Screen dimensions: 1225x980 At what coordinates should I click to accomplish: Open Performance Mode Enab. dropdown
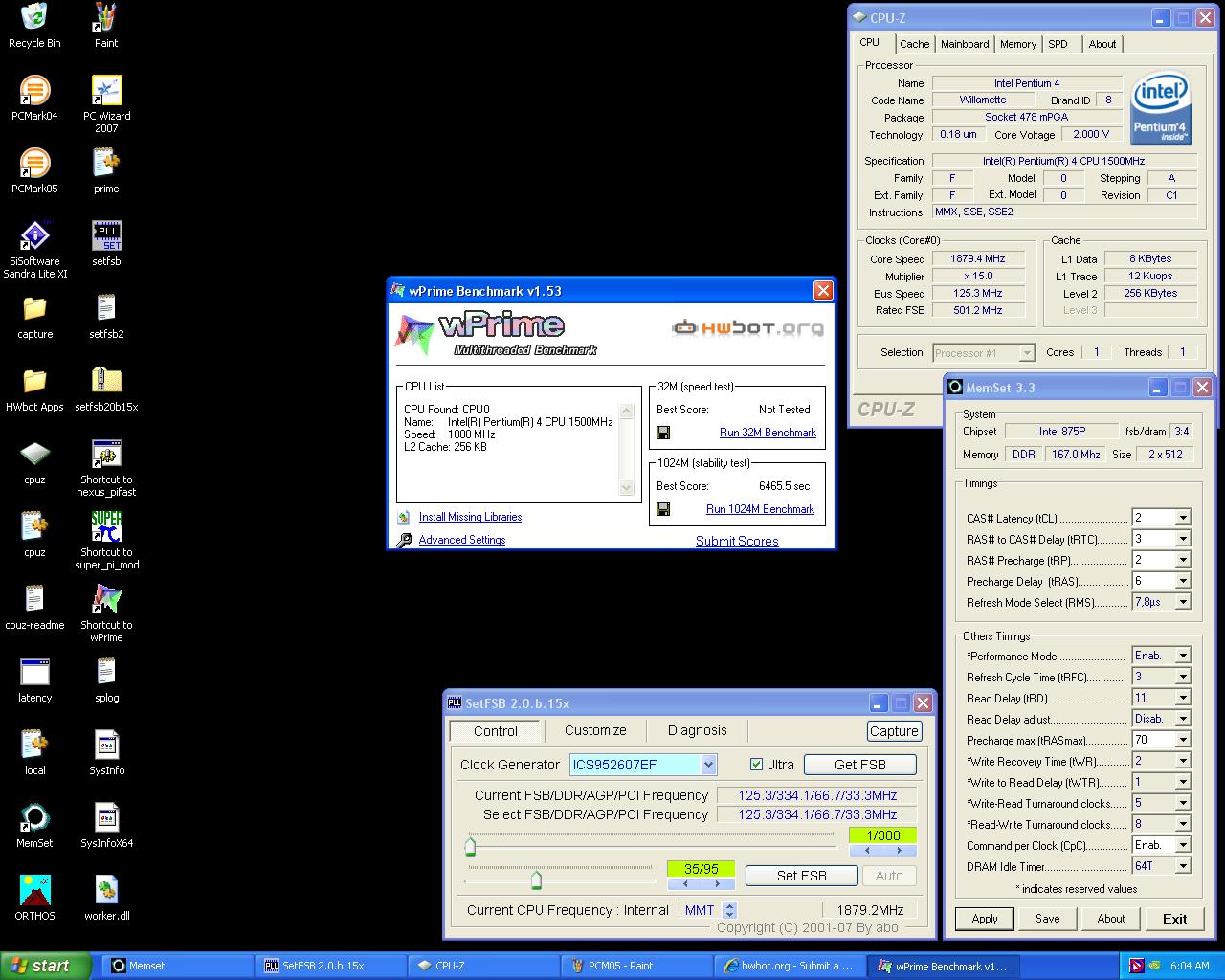pos(1183,656)
